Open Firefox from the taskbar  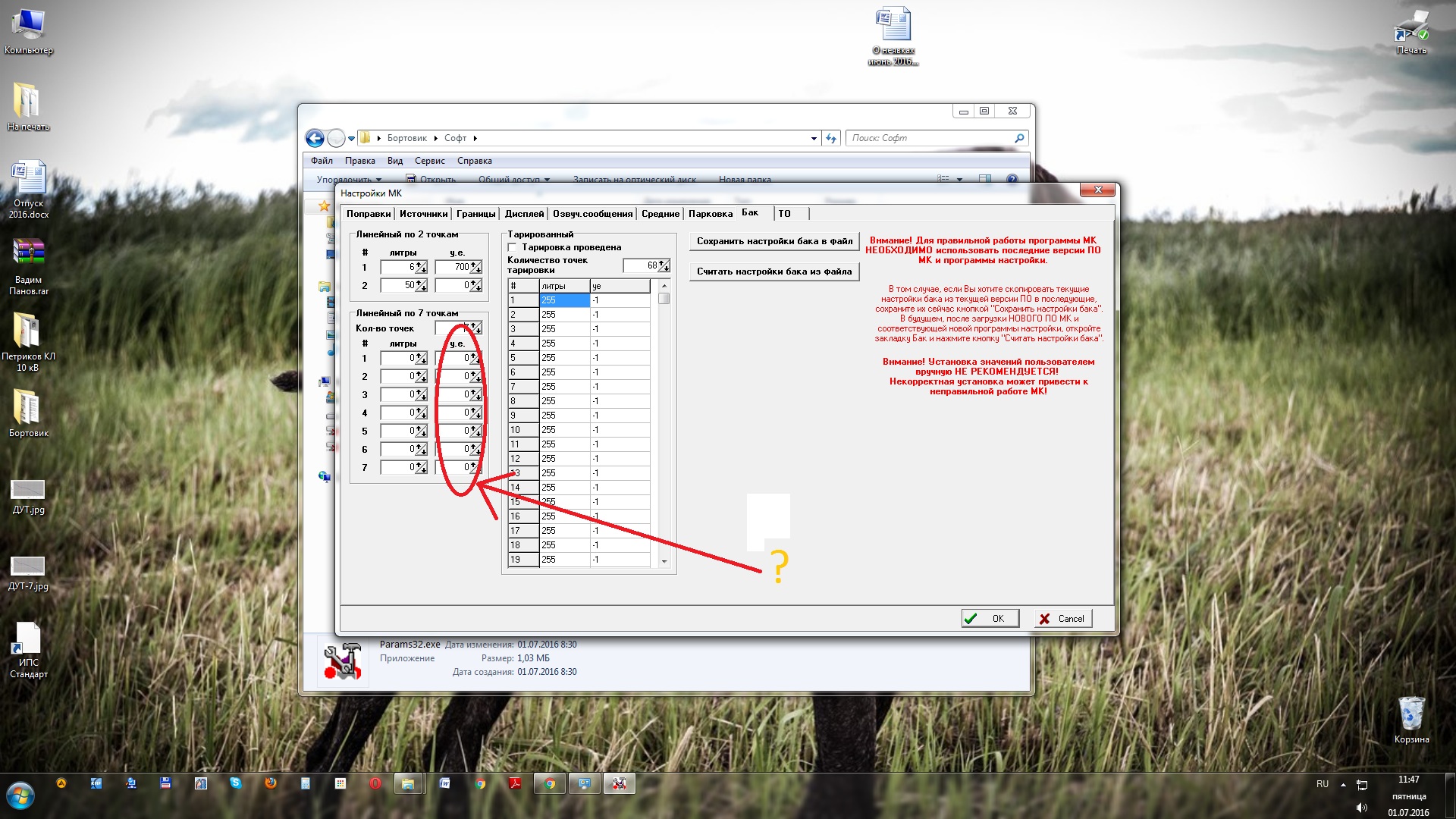tap(270, 783)
